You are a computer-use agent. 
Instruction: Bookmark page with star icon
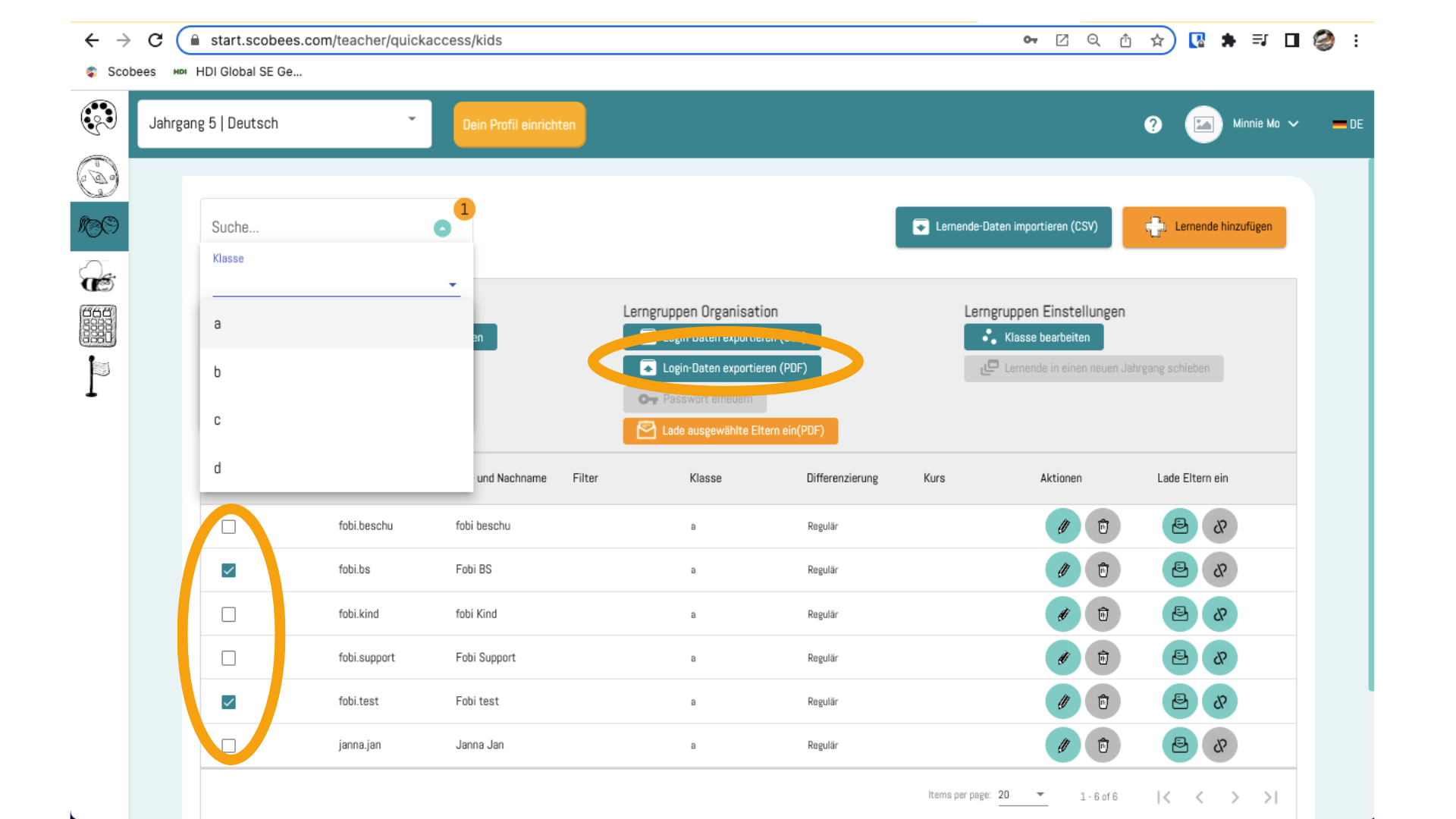coord(1157,40)
